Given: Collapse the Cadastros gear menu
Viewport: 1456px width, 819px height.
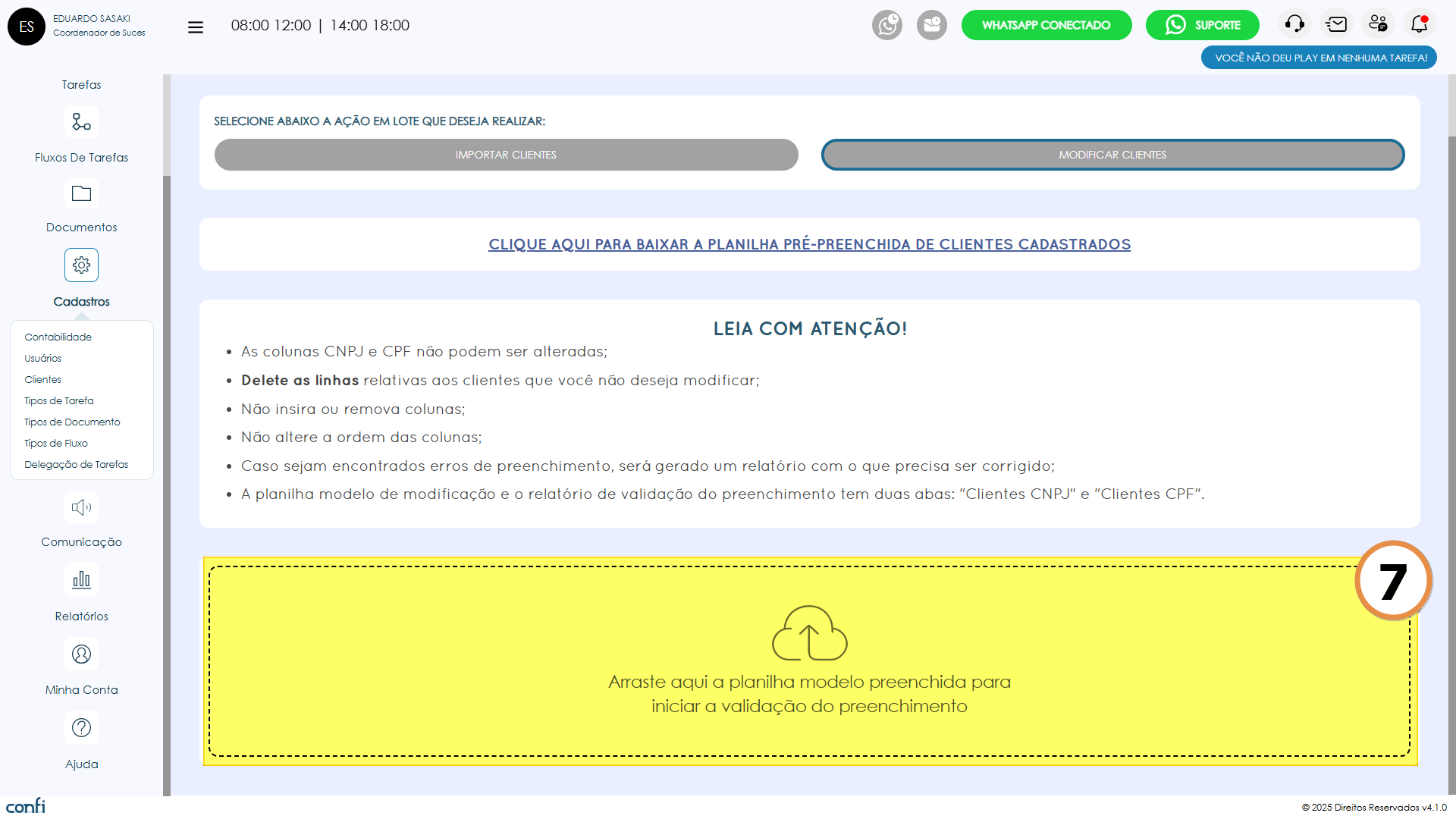Looking at the screenshot, I should (x=81, y=265).
